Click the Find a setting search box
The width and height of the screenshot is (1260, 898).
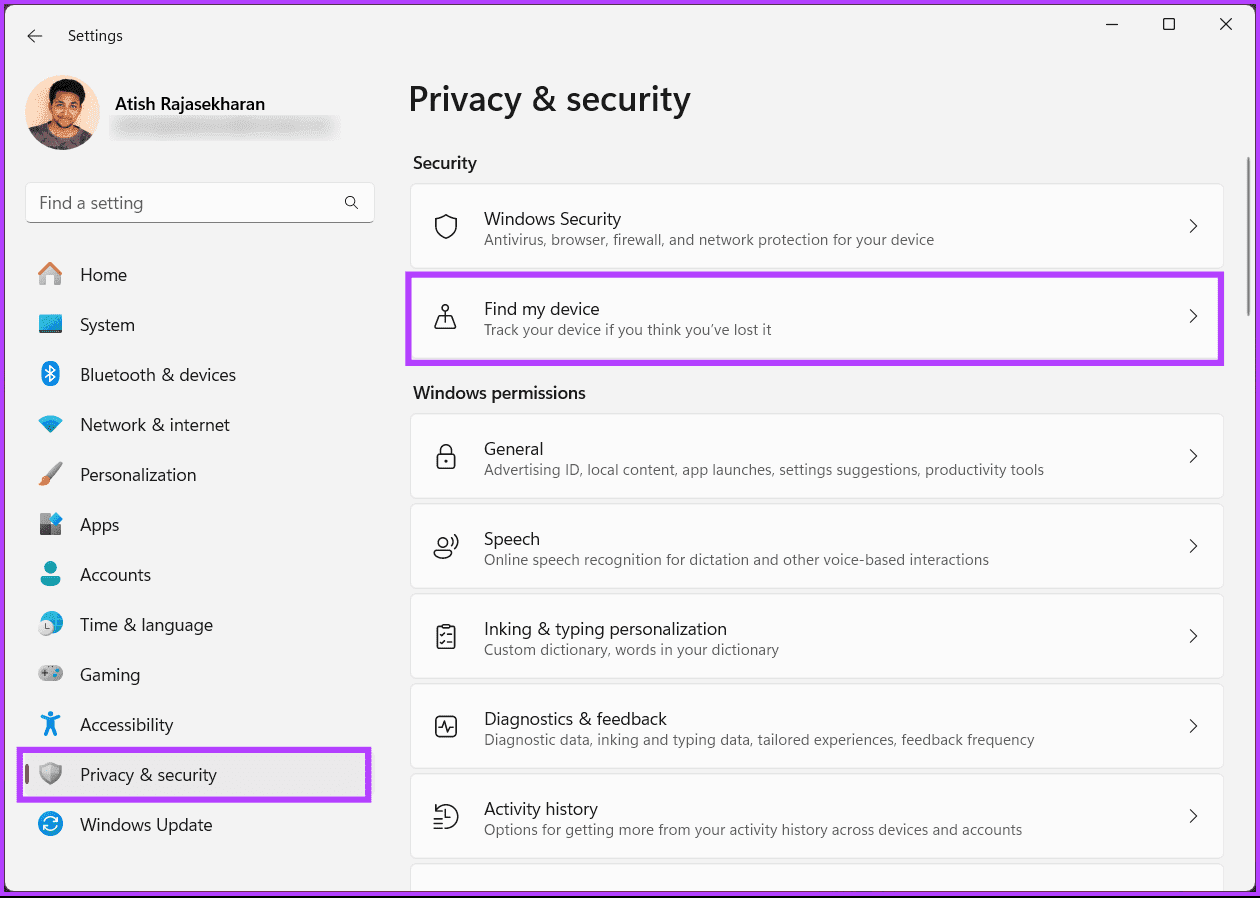pos(200,203)
